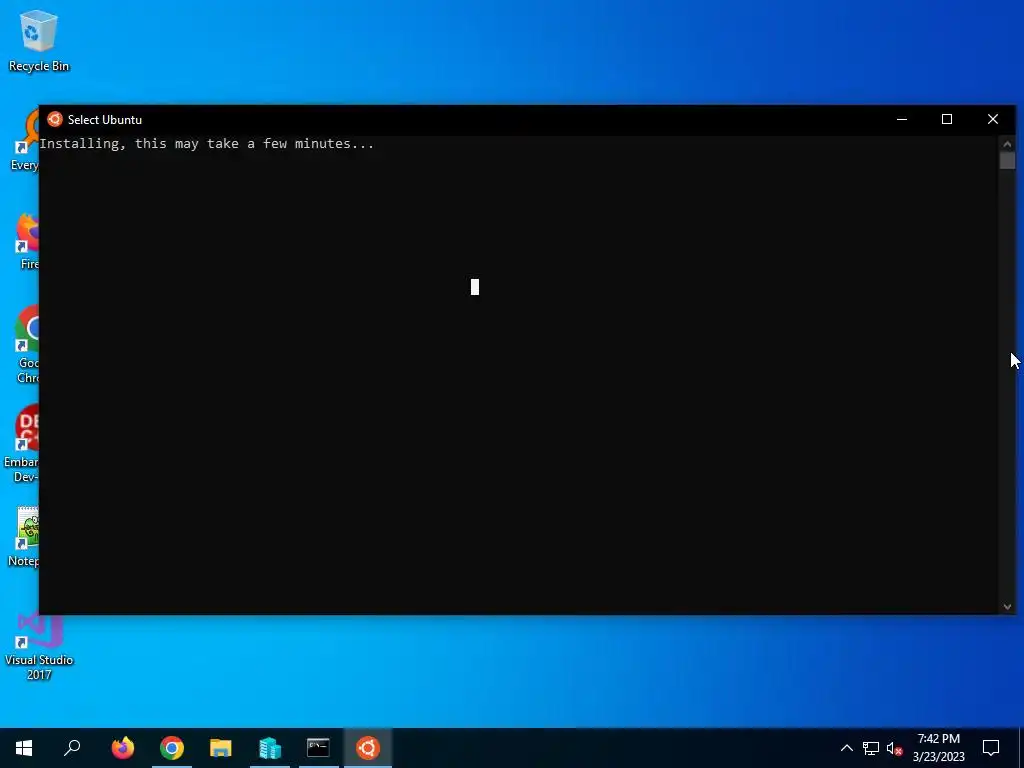Launch Firefox from the taskbar
1024x768 pixels.
click(123, 748)
